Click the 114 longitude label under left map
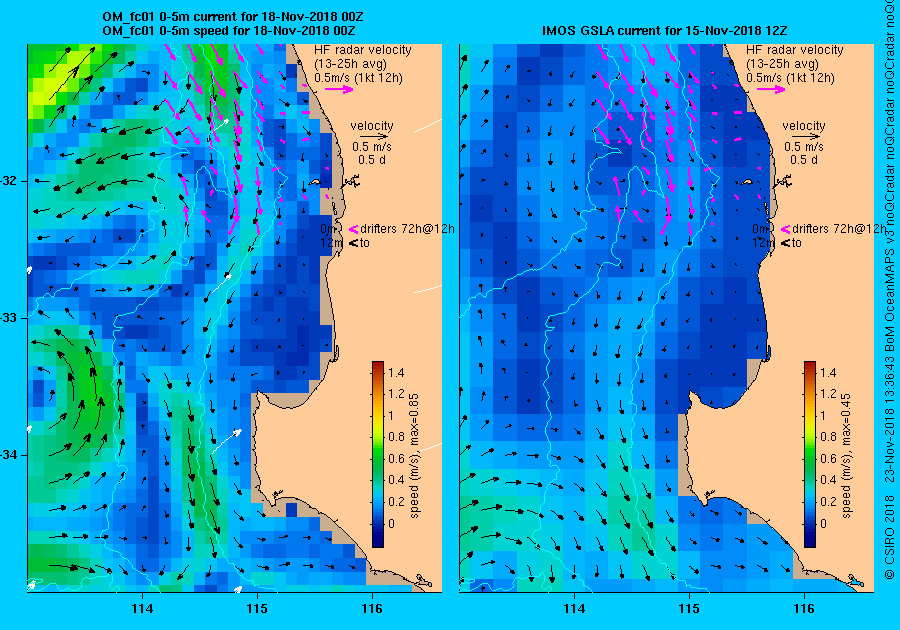Viewport: 900px width, 630px height. point(142,609)
